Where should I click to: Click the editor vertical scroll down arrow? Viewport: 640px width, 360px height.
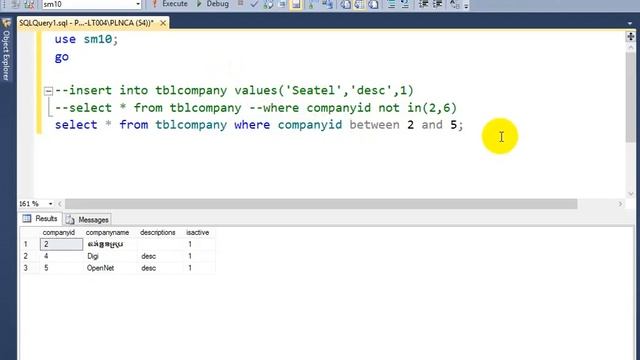pyautogui.click(x=630, y=193)
